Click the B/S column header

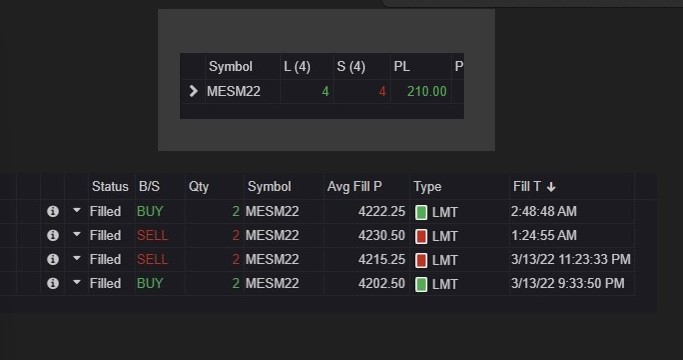149,187
